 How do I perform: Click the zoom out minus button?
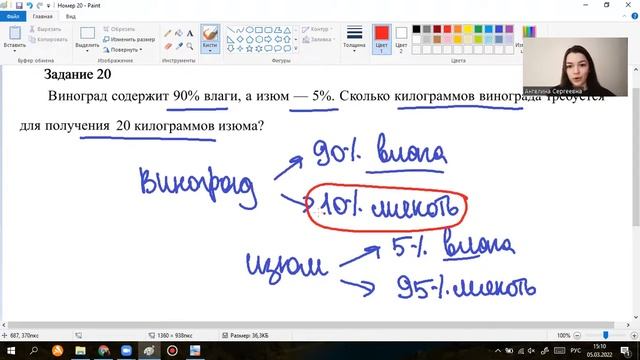(577, 336)
